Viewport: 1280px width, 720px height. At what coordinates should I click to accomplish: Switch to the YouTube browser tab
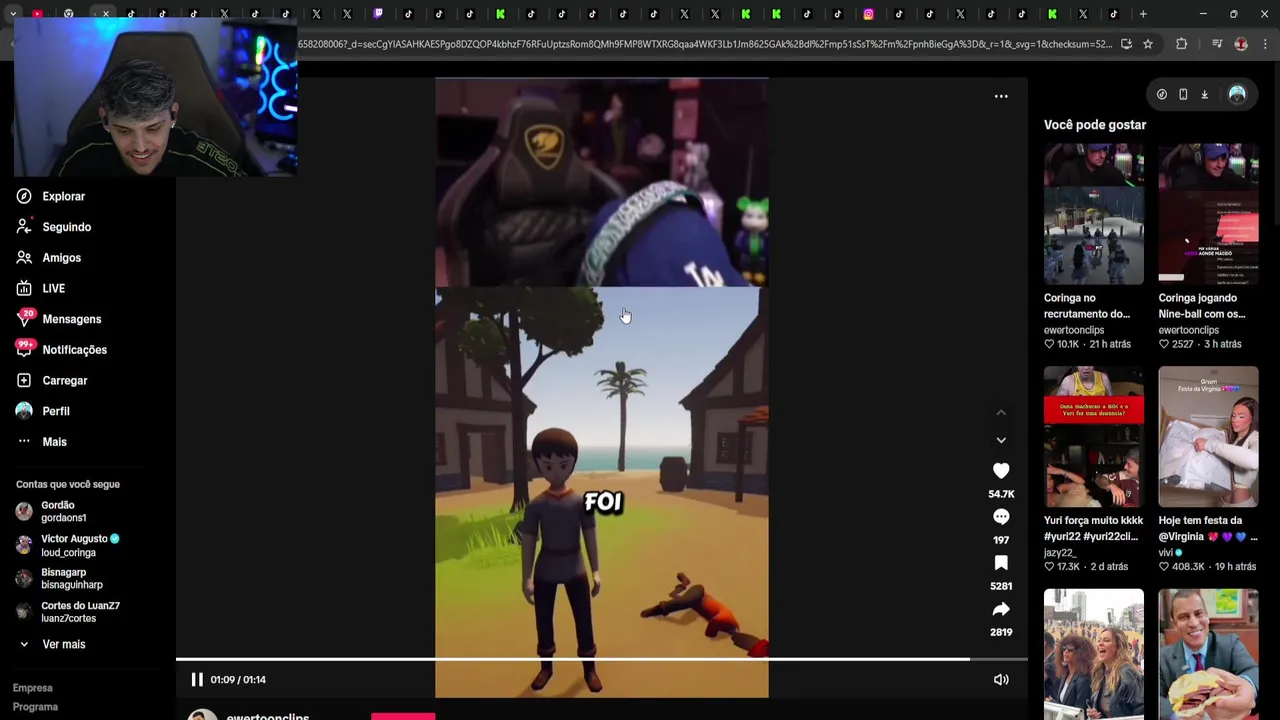37,14
